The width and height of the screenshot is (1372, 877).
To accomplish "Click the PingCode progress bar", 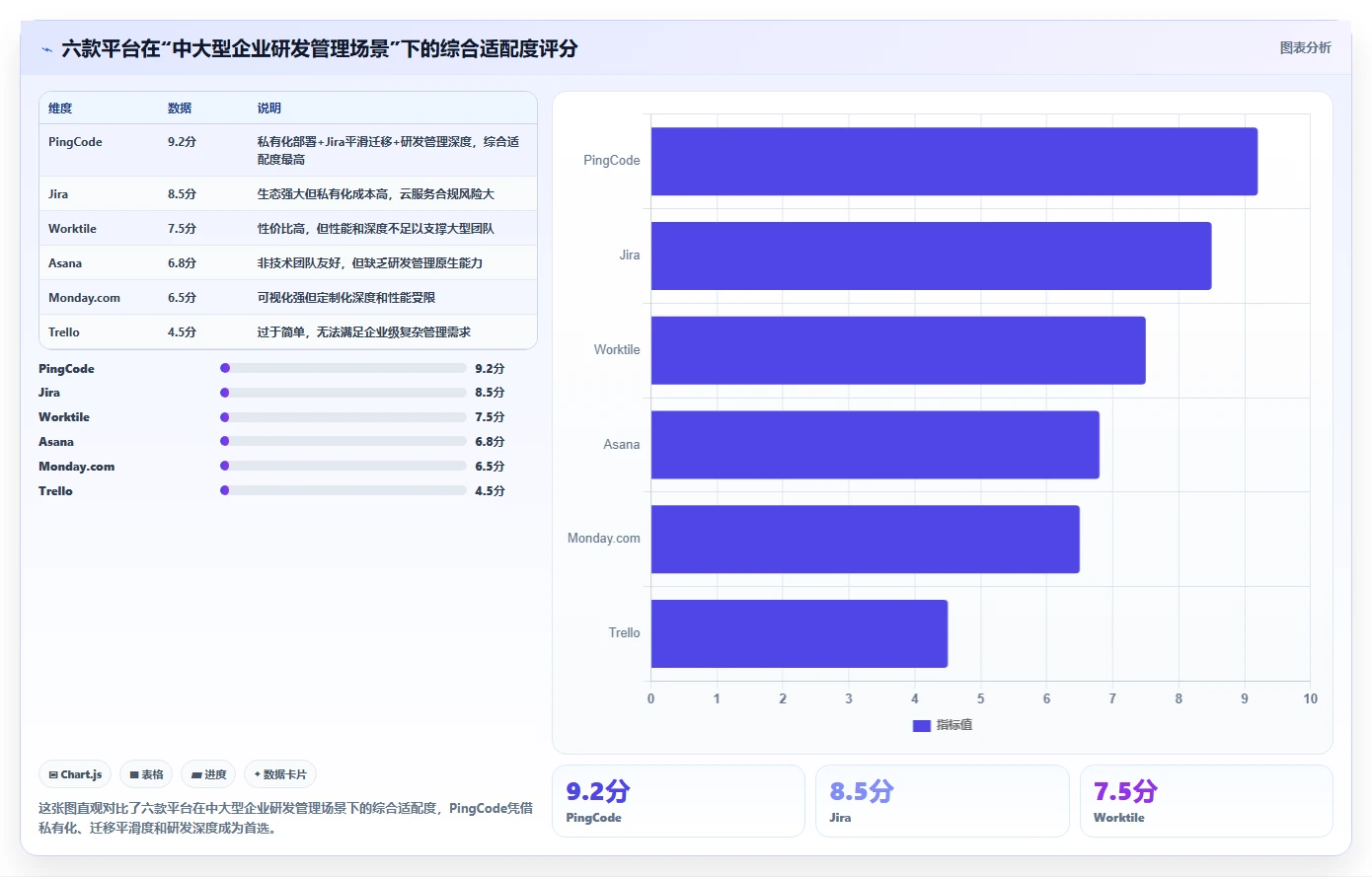I will coord(343,368).
